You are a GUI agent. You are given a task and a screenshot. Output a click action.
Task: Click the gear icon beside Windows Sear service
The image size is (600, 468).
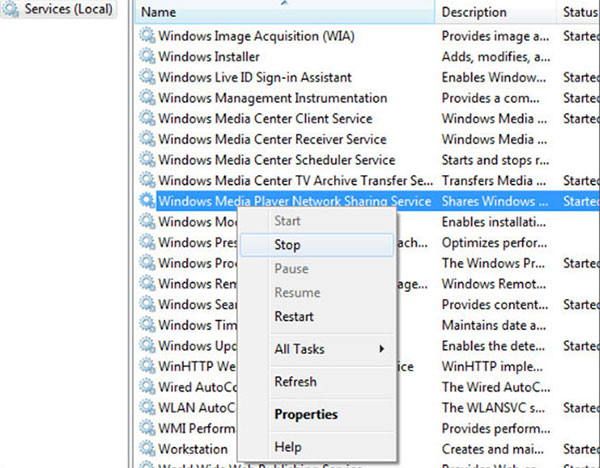(x=147, y=304)
